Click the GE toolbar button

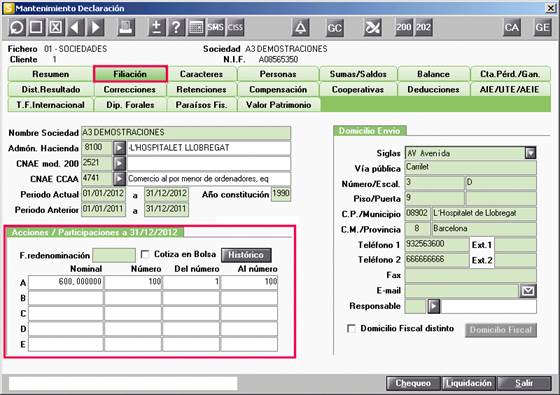[542, 28]
